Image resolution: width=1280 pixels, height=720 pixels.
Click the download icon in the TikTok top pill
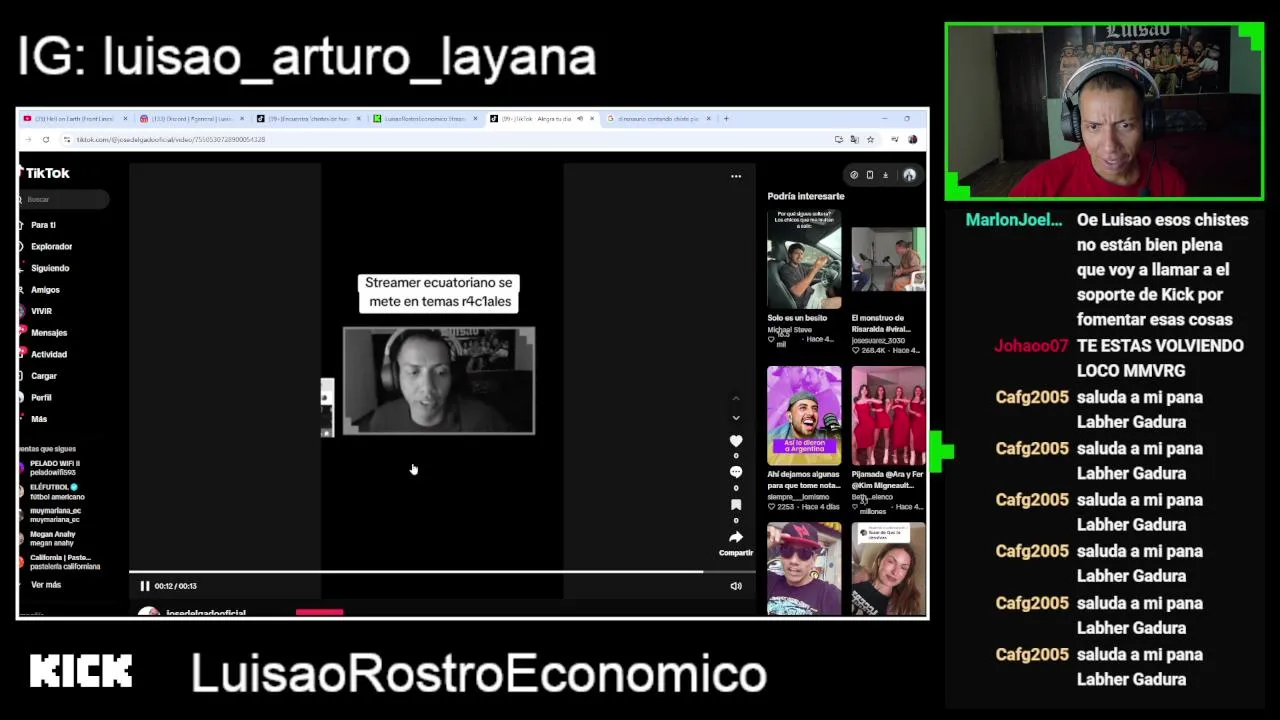click(x=885, y=175)
